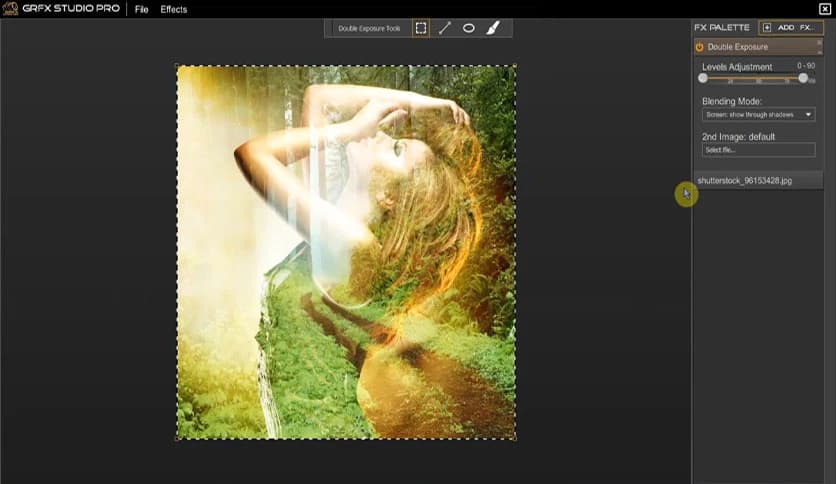Click the FX PALETTE panel title

721,27
